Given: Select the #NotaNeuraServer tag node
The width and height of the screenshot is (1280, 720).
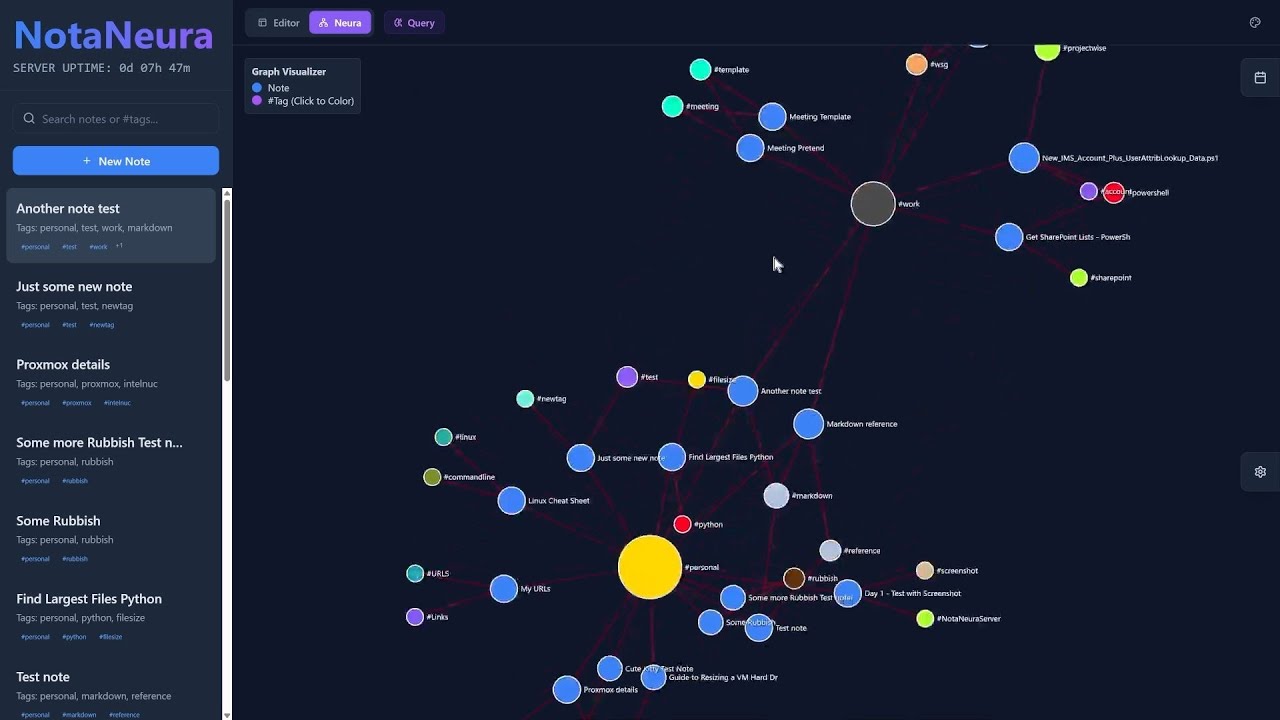Looking at the screenshot, I should 925,619.
